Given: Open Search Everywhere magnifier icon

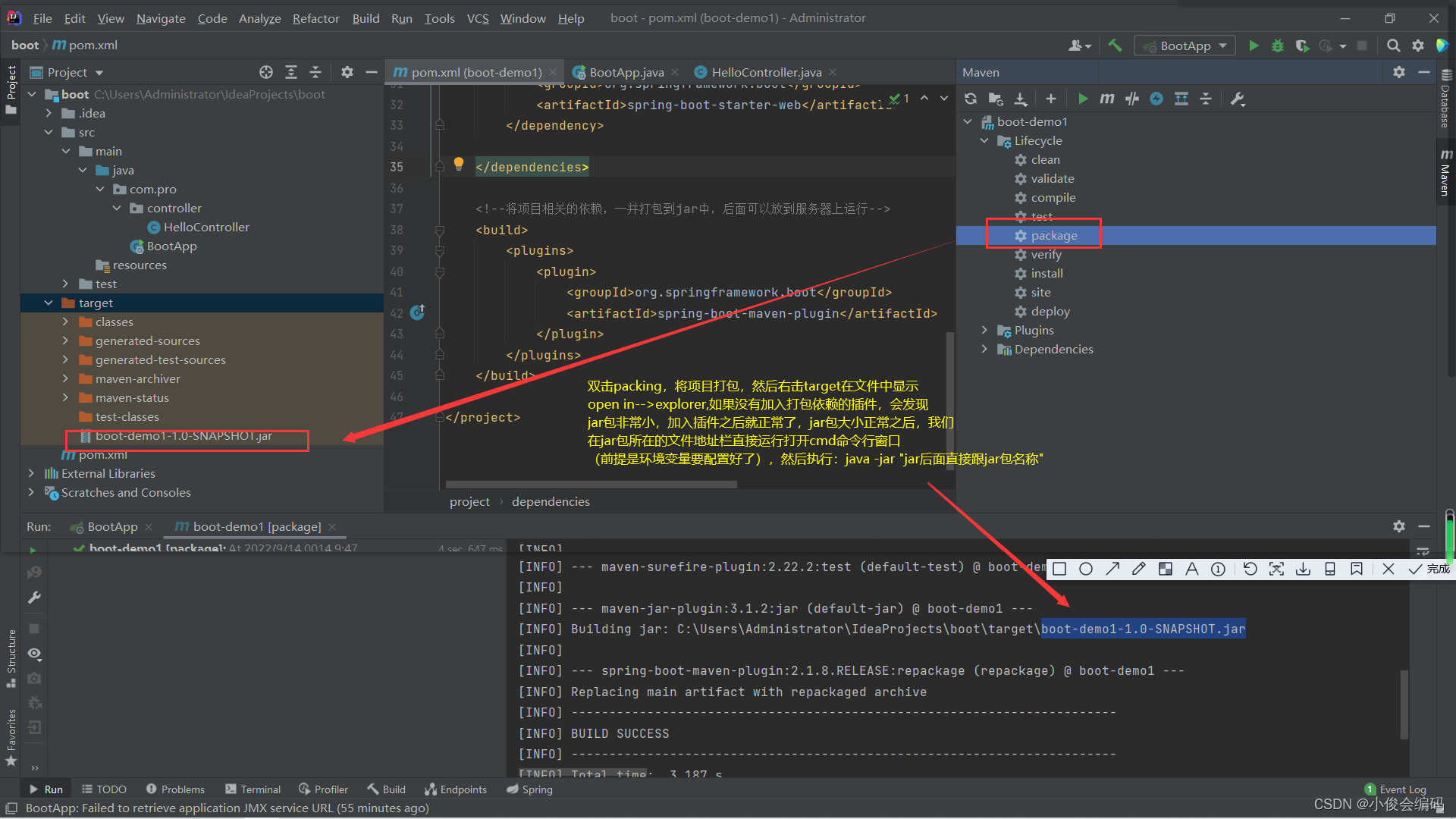Looking at the screenshot, I should tap(1394, 45).
